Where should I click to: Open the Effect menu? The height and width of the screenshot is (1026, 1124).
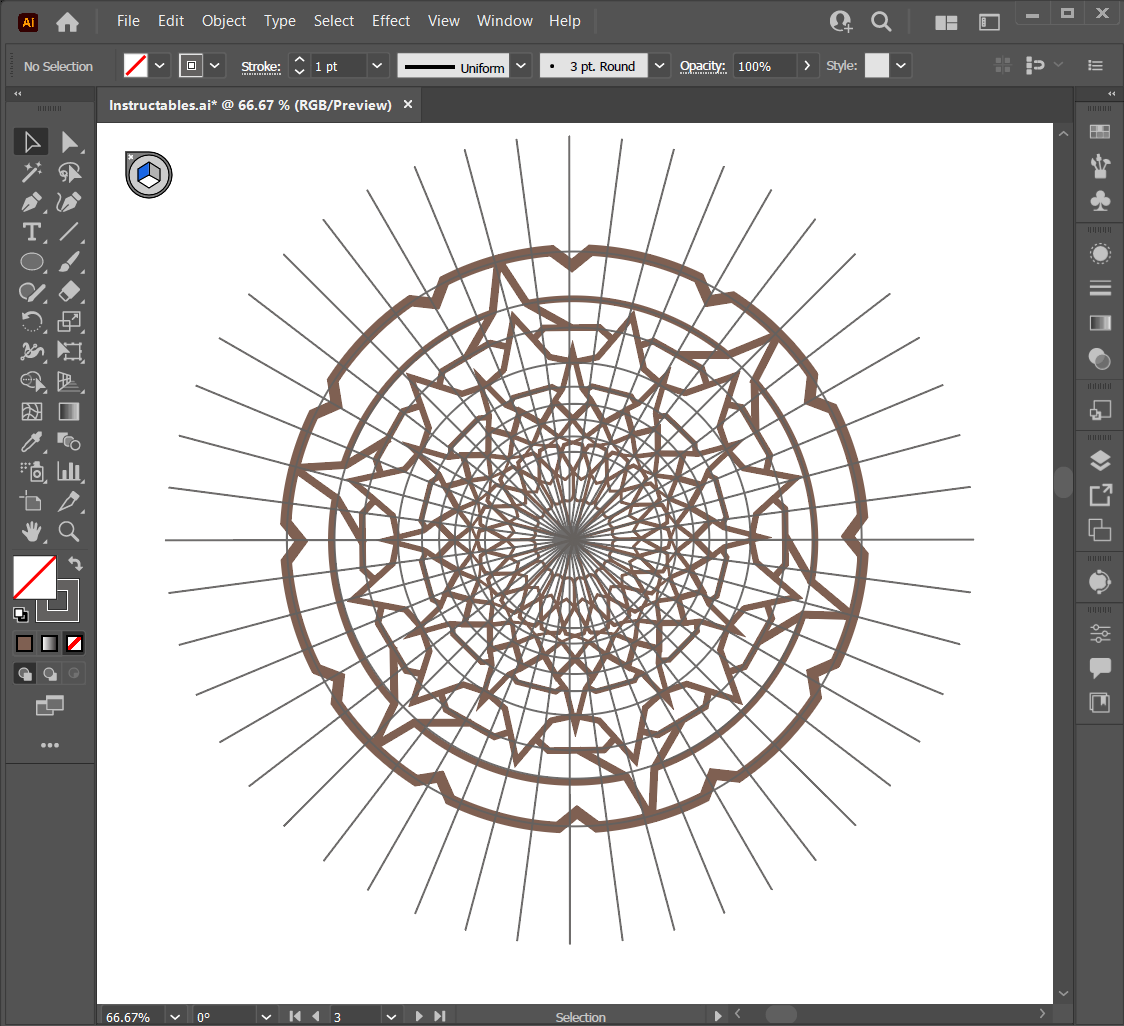[x=390, y=21]
